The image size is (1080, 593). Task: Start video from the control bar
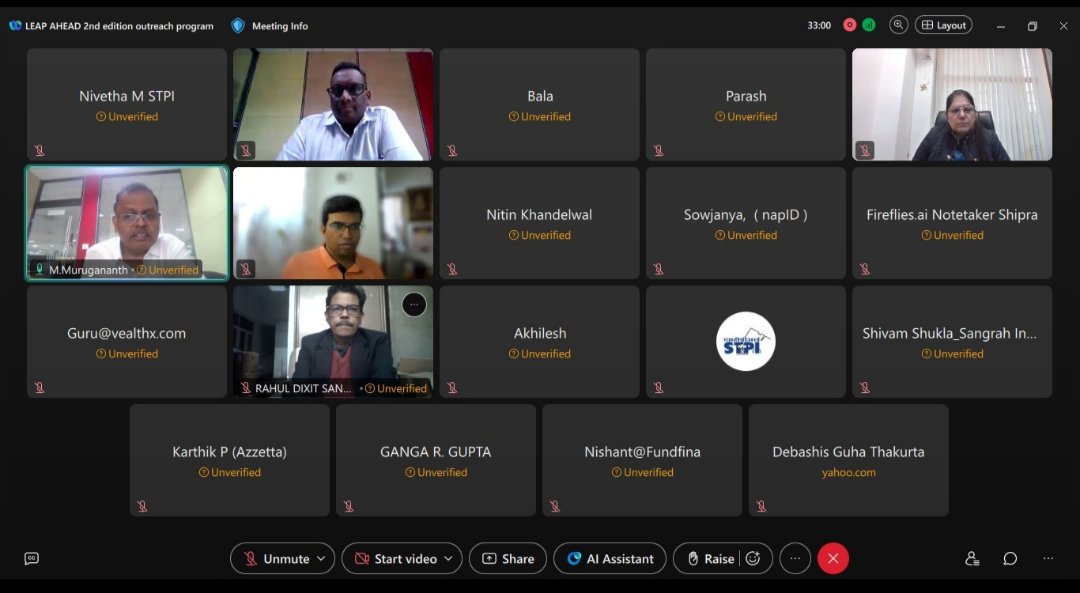coord(396,559)
